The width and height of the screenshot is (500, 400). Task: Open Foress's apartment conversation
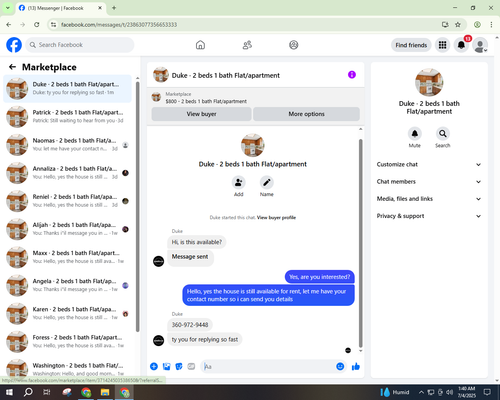pyautogui.click(x=67, y=342)
